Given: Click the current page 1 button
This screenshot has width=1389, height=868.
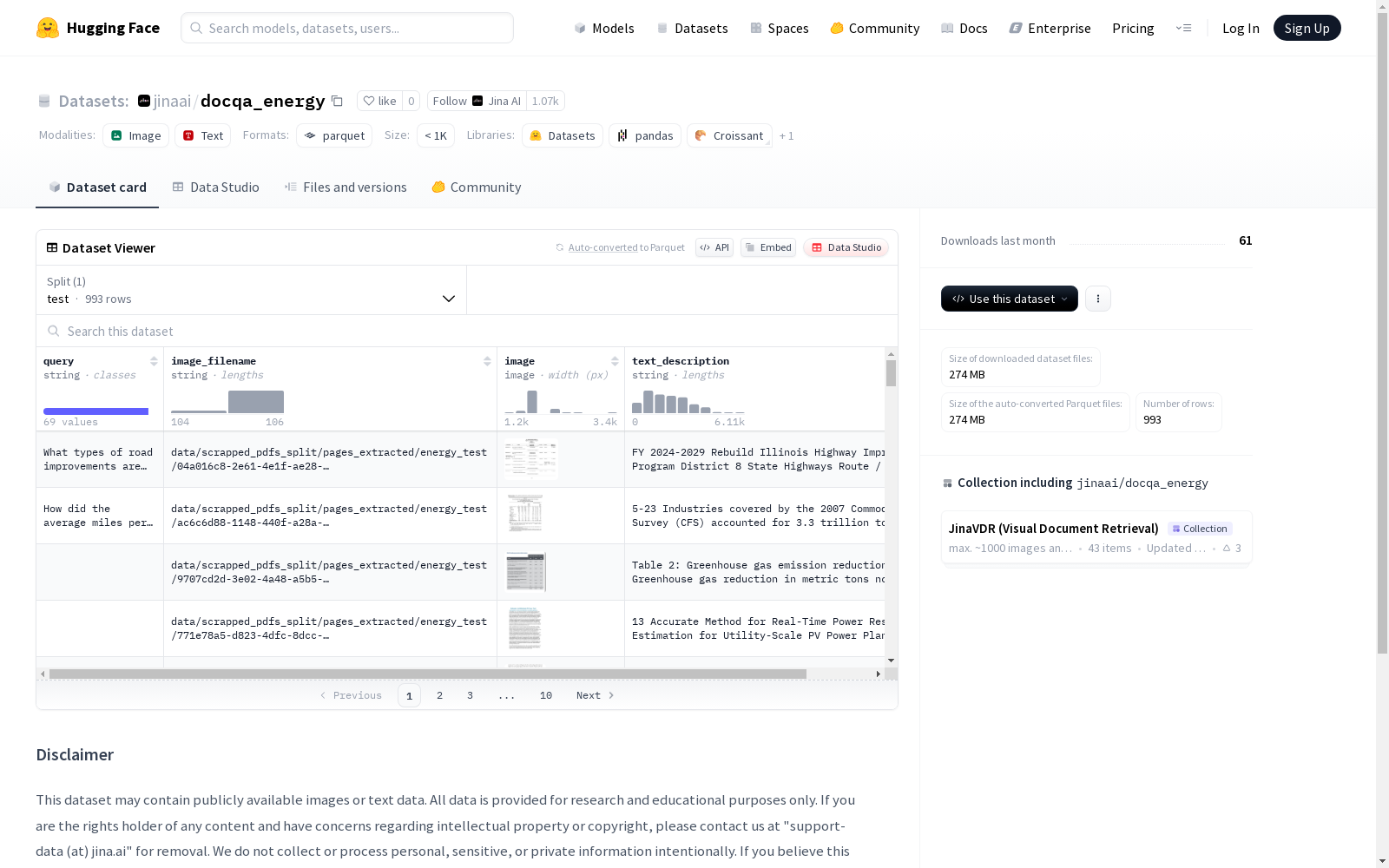Looking at the screenshot, I should tap(409, 695).
